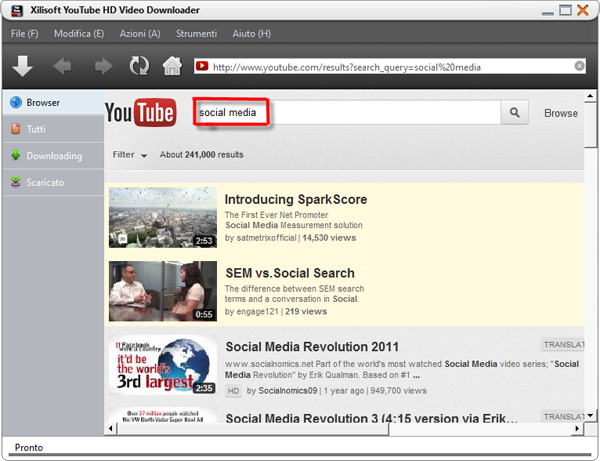
Task: Open the Socialnomics09 channel link
Action: point(288,391)
